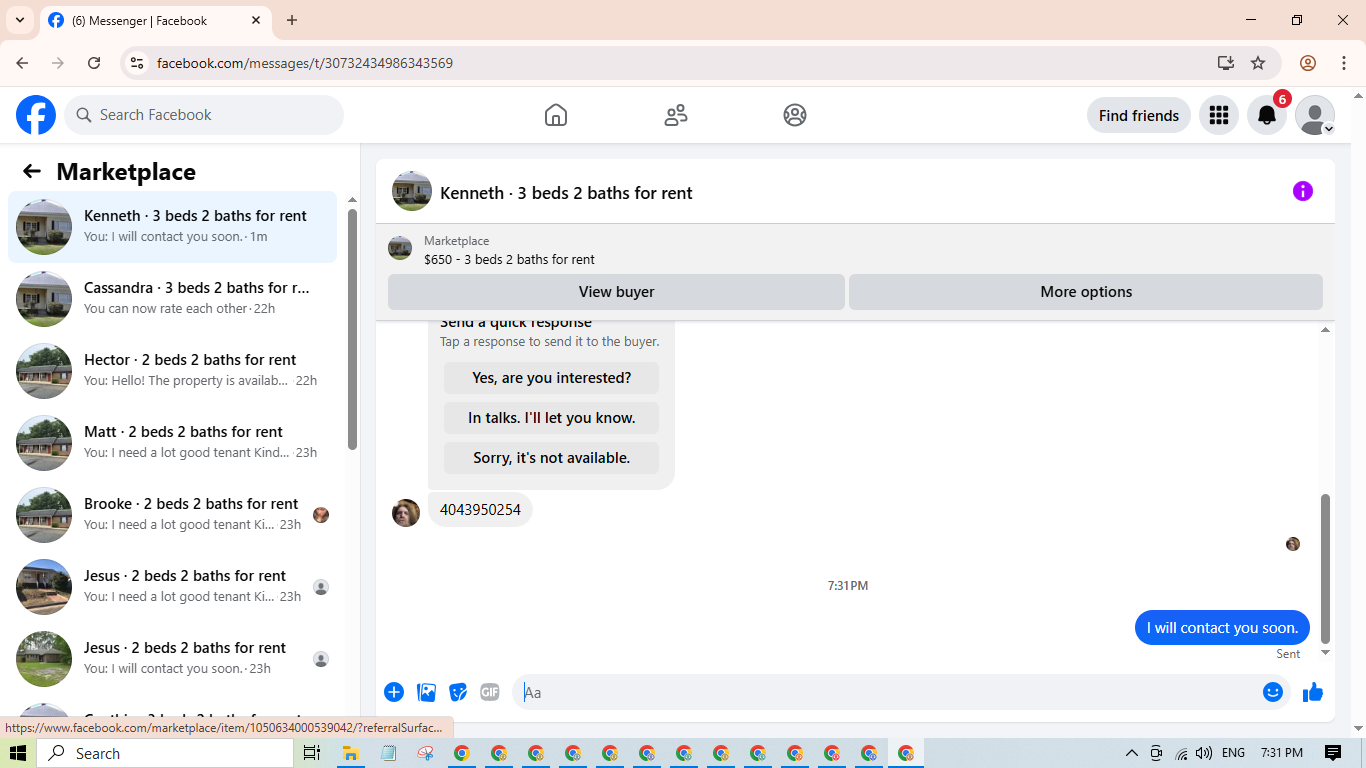Go back in browser history
The image size is (1366, 768).
pos(22,63)
